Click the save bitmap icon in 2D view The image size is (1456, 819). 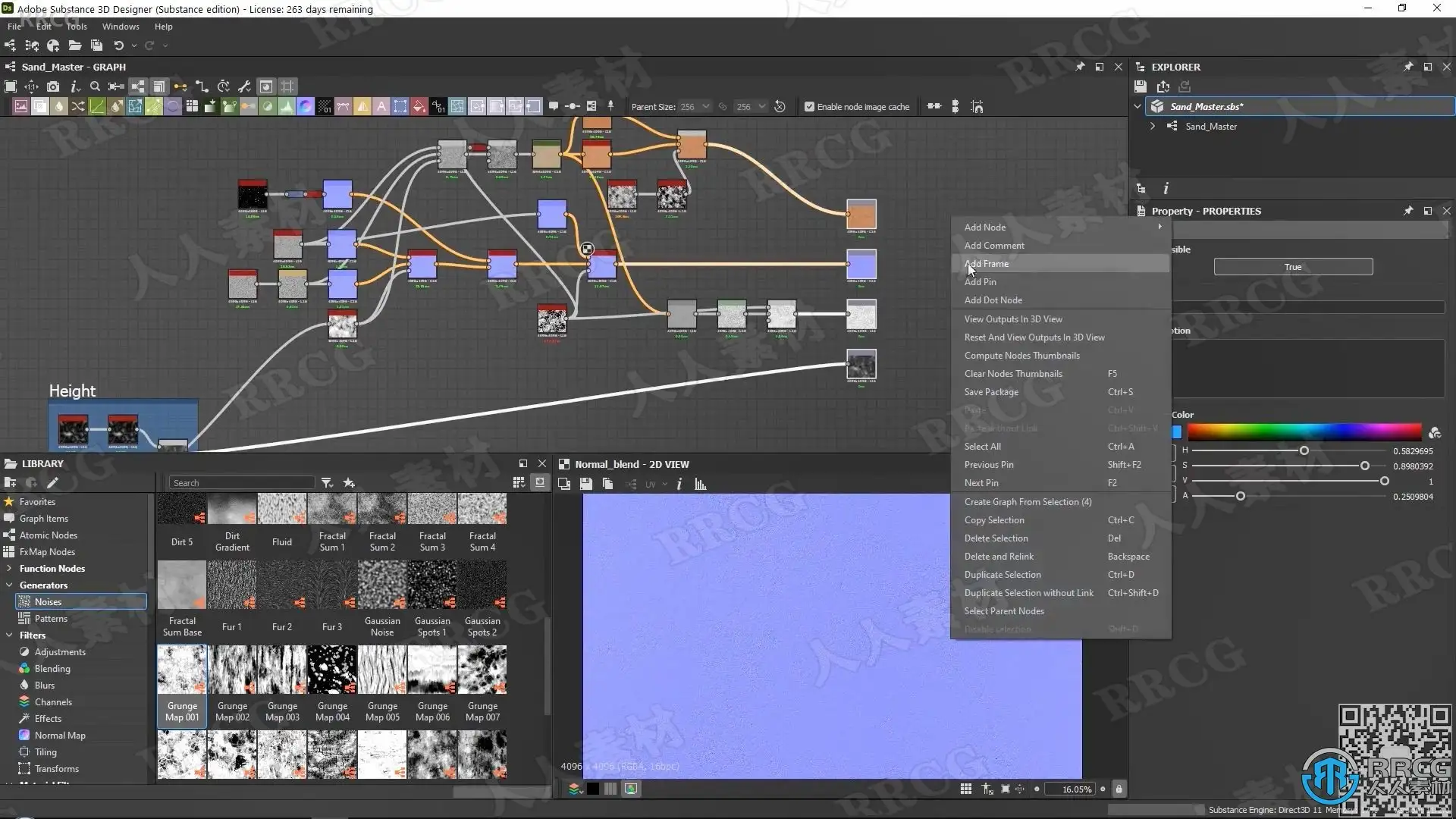point(585,484)
